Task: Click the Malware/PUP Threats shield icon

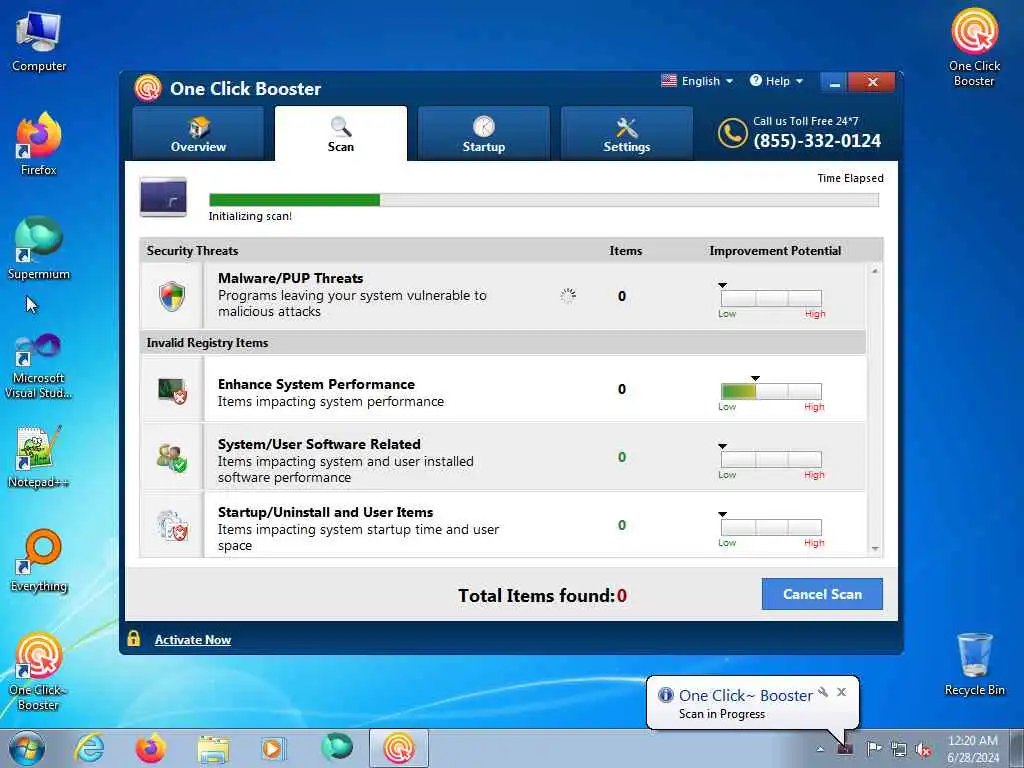Action: point(172,296)
